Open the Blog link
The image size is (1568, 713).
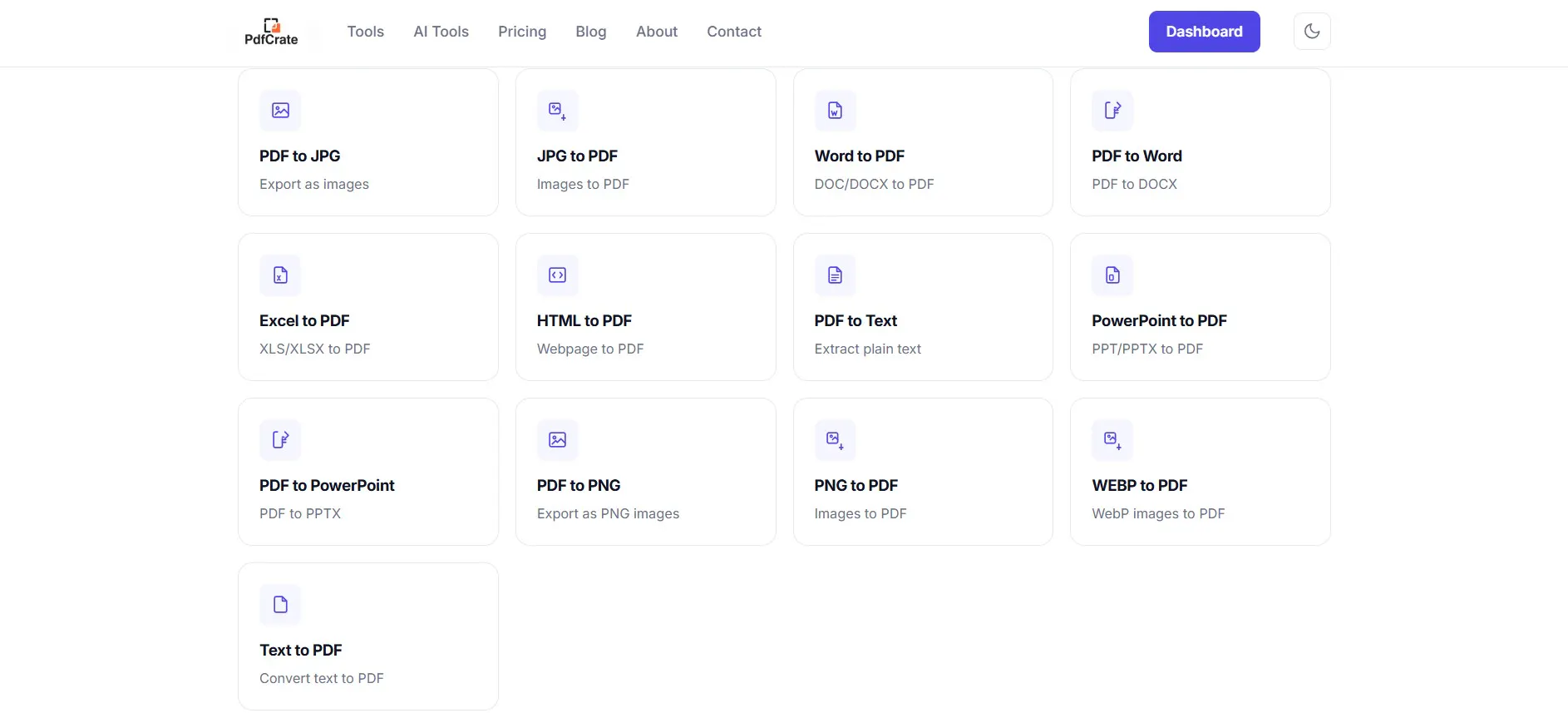(590, 32)
